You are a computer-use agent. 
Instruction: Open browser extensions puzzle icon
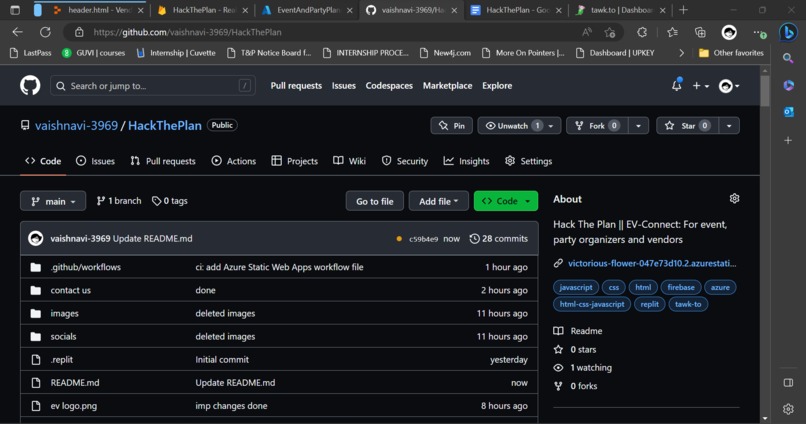[x=642, y=32]
